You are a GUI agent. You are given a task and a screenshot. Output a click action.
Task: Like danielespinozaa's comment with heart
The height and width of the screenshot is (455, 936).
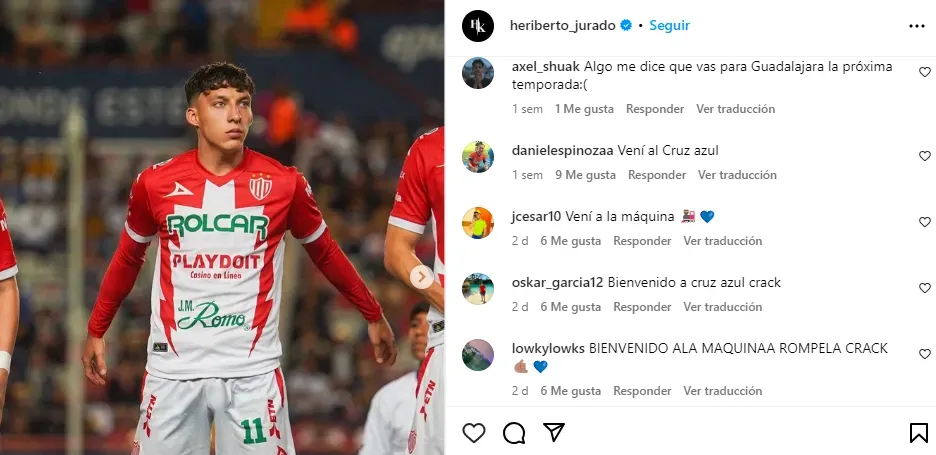point(925,156)
